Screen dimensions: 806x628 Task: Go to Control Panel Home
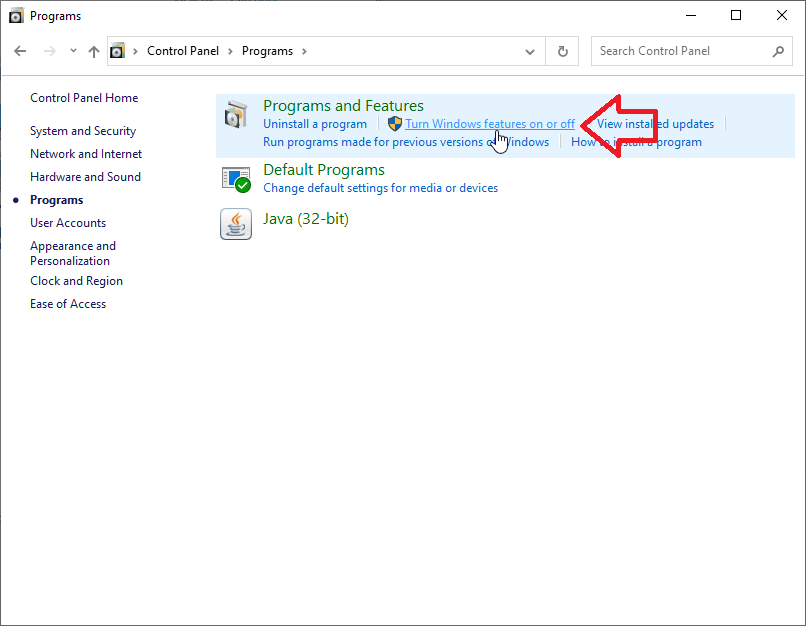point(84,98)
